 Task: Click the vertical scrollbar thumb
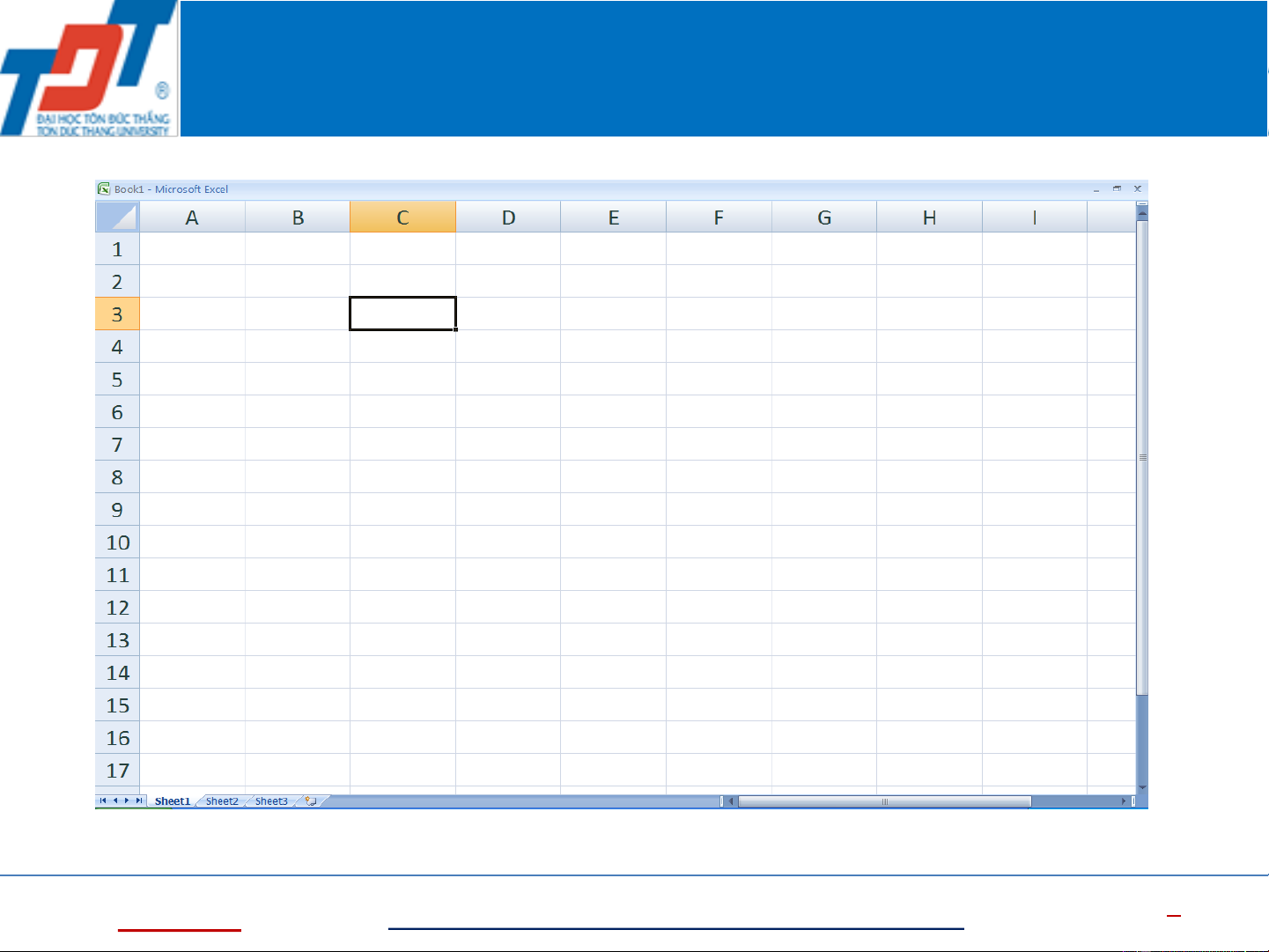point(1142,457)
